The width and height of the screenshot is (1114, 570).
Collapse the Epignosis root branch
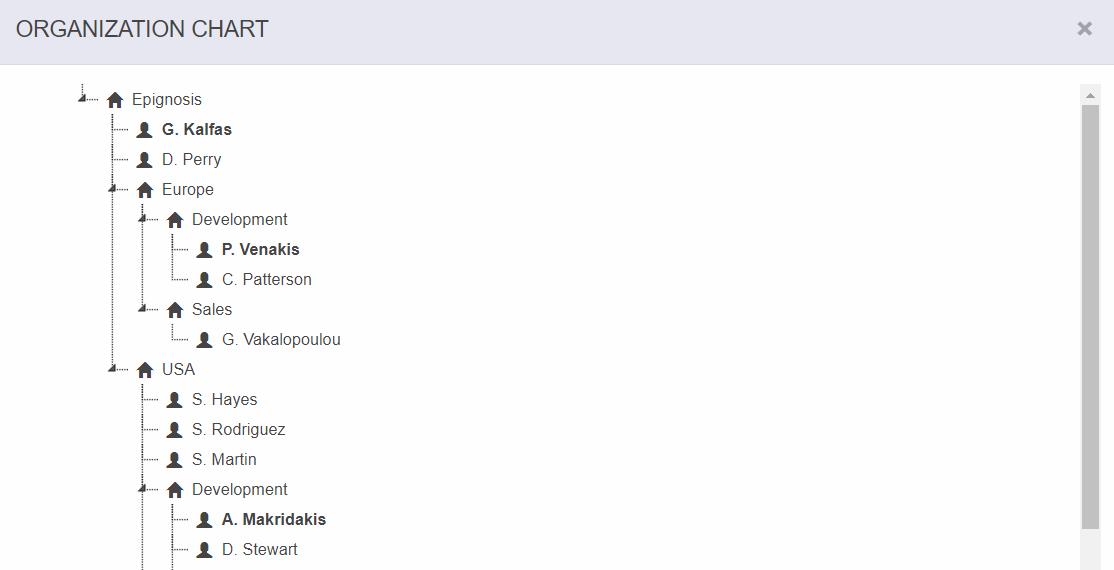82,97
